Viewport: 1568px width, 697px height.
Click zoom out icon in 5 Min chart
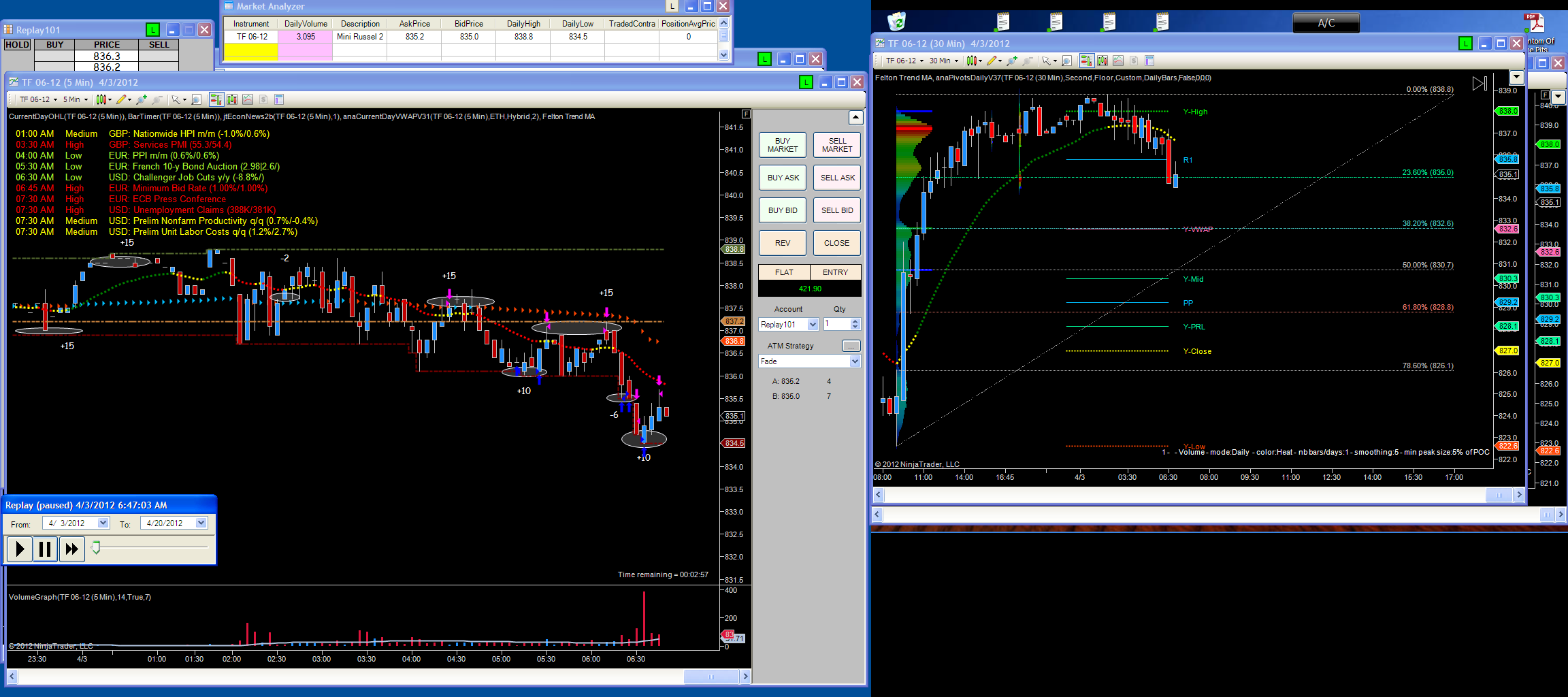coord(158,99)
